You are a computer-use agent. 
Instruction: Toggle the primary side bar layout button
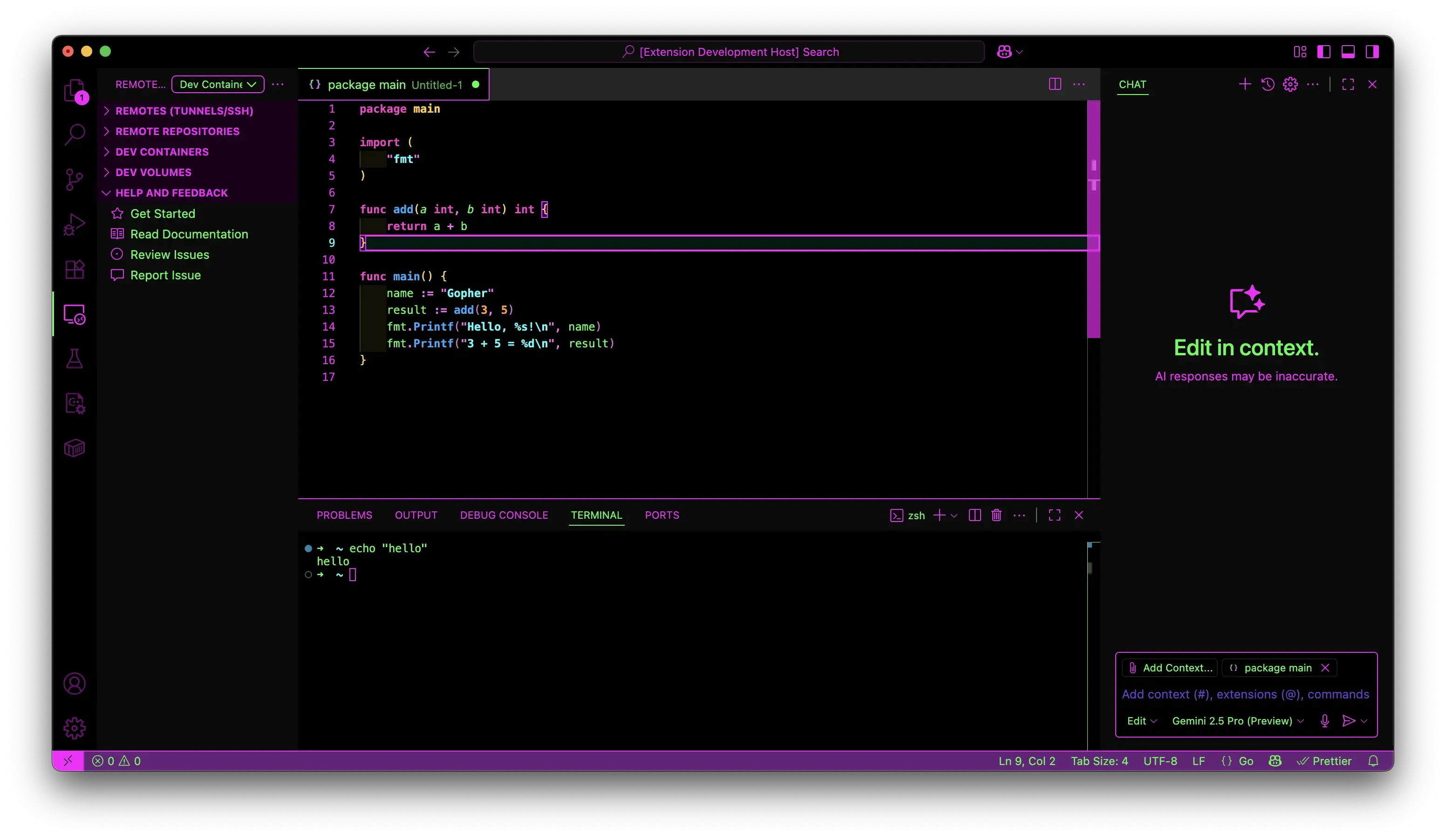(1324, 52)
